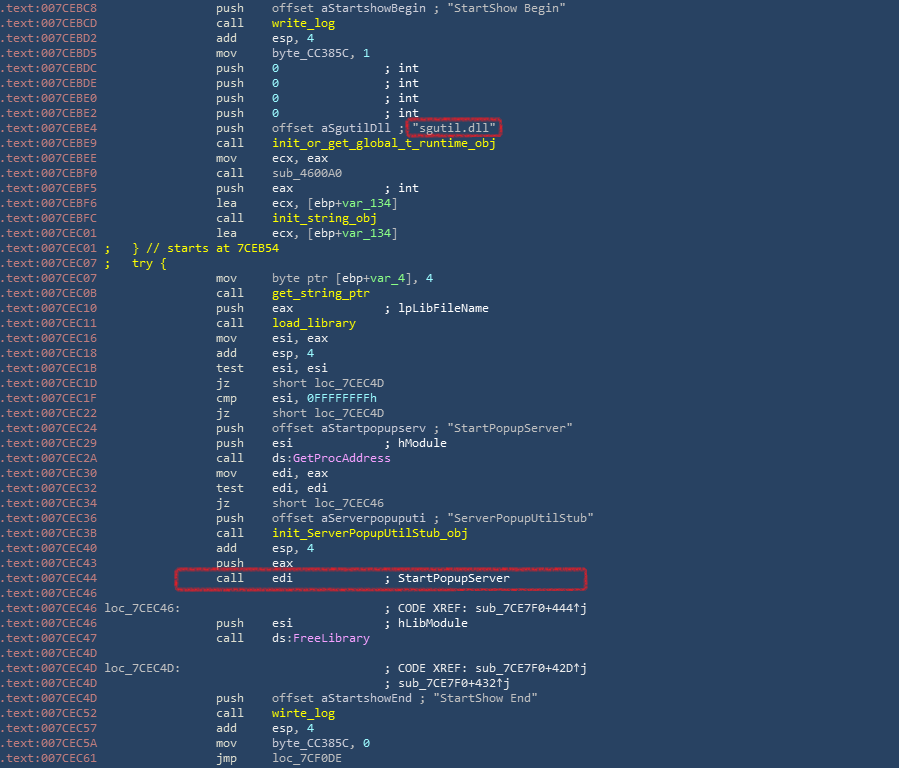Click the aStartpopupserv string offset

pos(349,429)
